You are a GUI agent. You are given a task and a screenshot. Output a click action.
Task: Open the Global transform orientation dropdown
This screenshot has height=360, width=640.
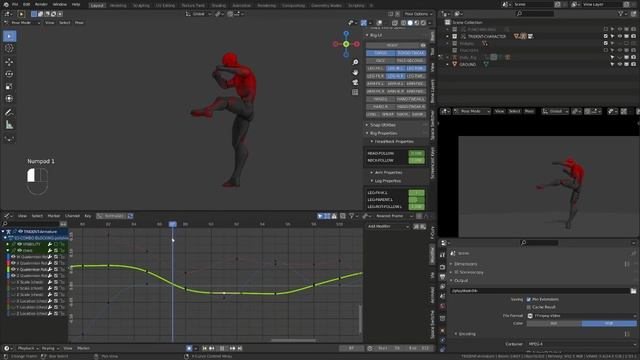(x=199, y=14)
